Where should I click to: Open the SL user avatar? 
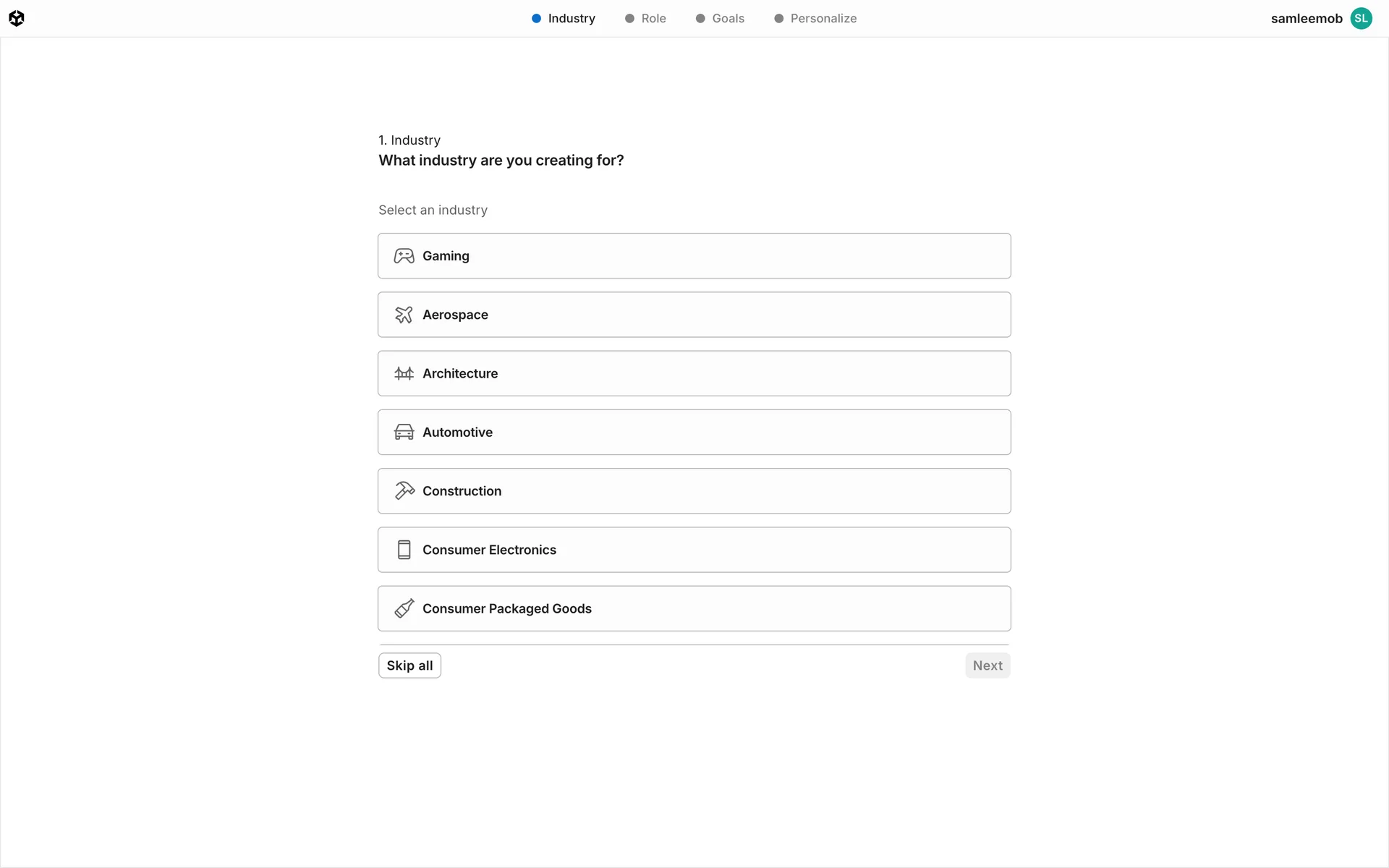tap(1361, 18)
